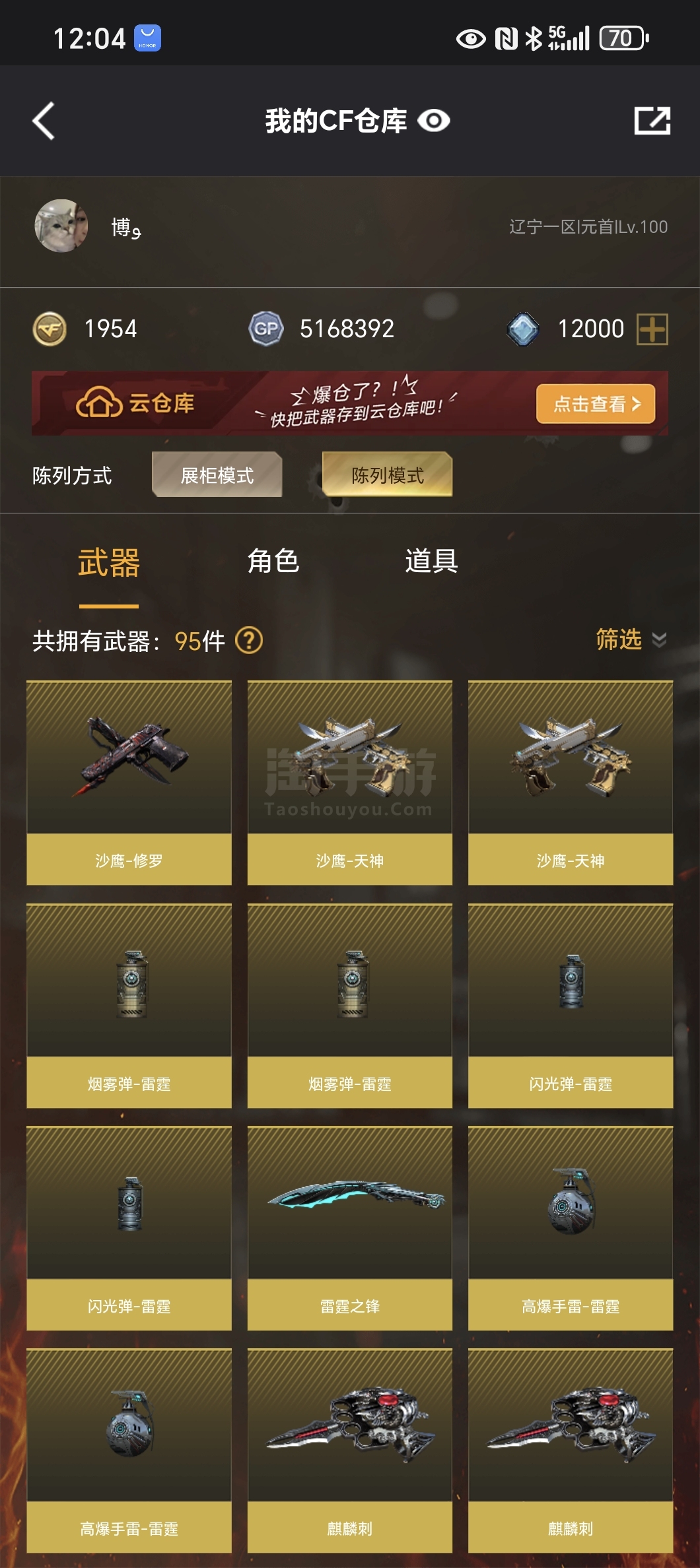The width and height of the screenshot is (700, 1568).
Task: Switch to 陈列模式 display mode
Action: pyautogui.click(x=388, y=474)
